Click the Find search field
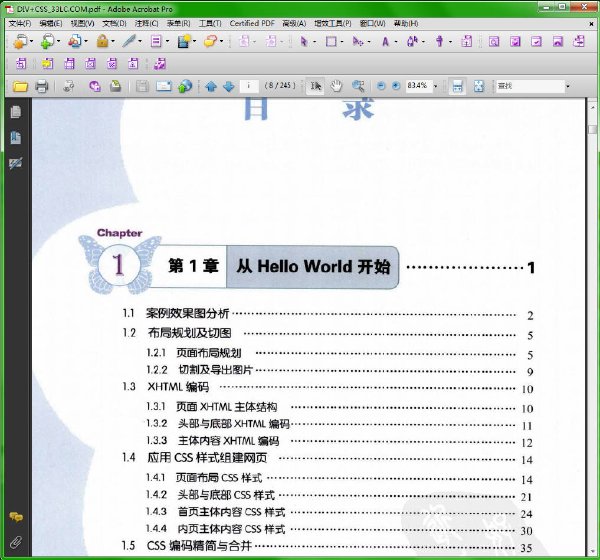 (530, 86)
